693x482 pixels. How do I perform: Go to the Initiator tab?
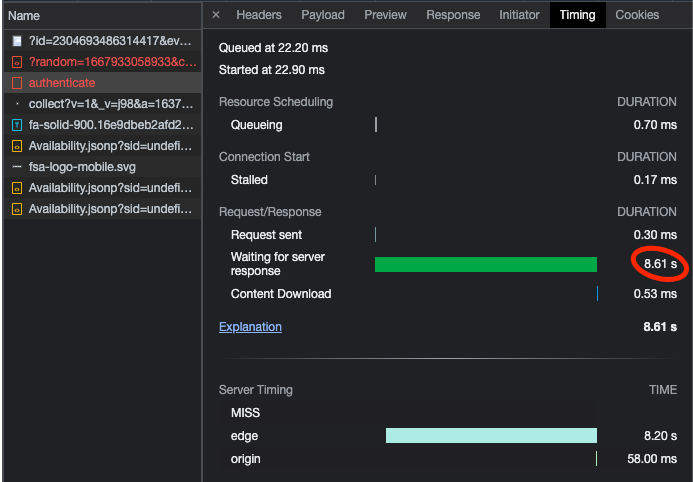point(519,15)
